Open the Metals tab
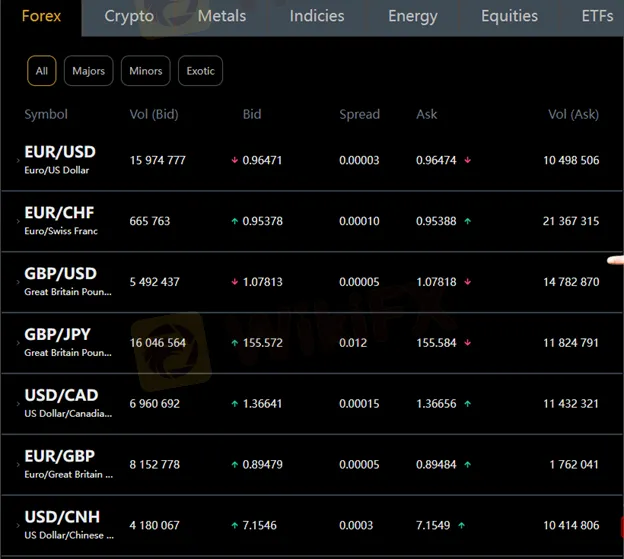The image size is (624, 559). (221, 16)
